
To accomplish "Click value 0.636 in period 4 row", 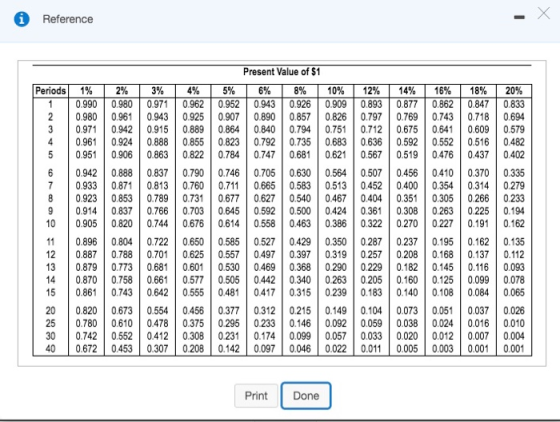I will (371, 142).
